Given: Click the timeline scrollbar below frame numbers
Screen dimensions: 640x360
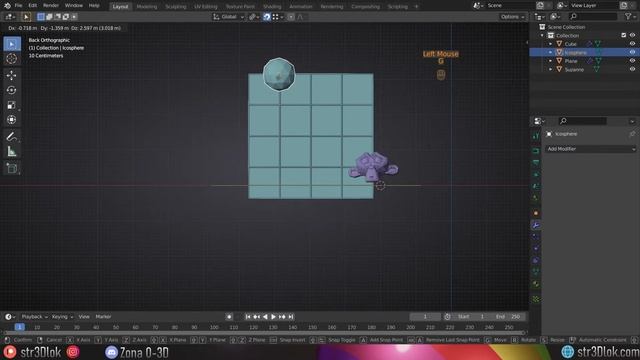Looking at the screenshot, I should pyautogui.click(x=264, y=333).
